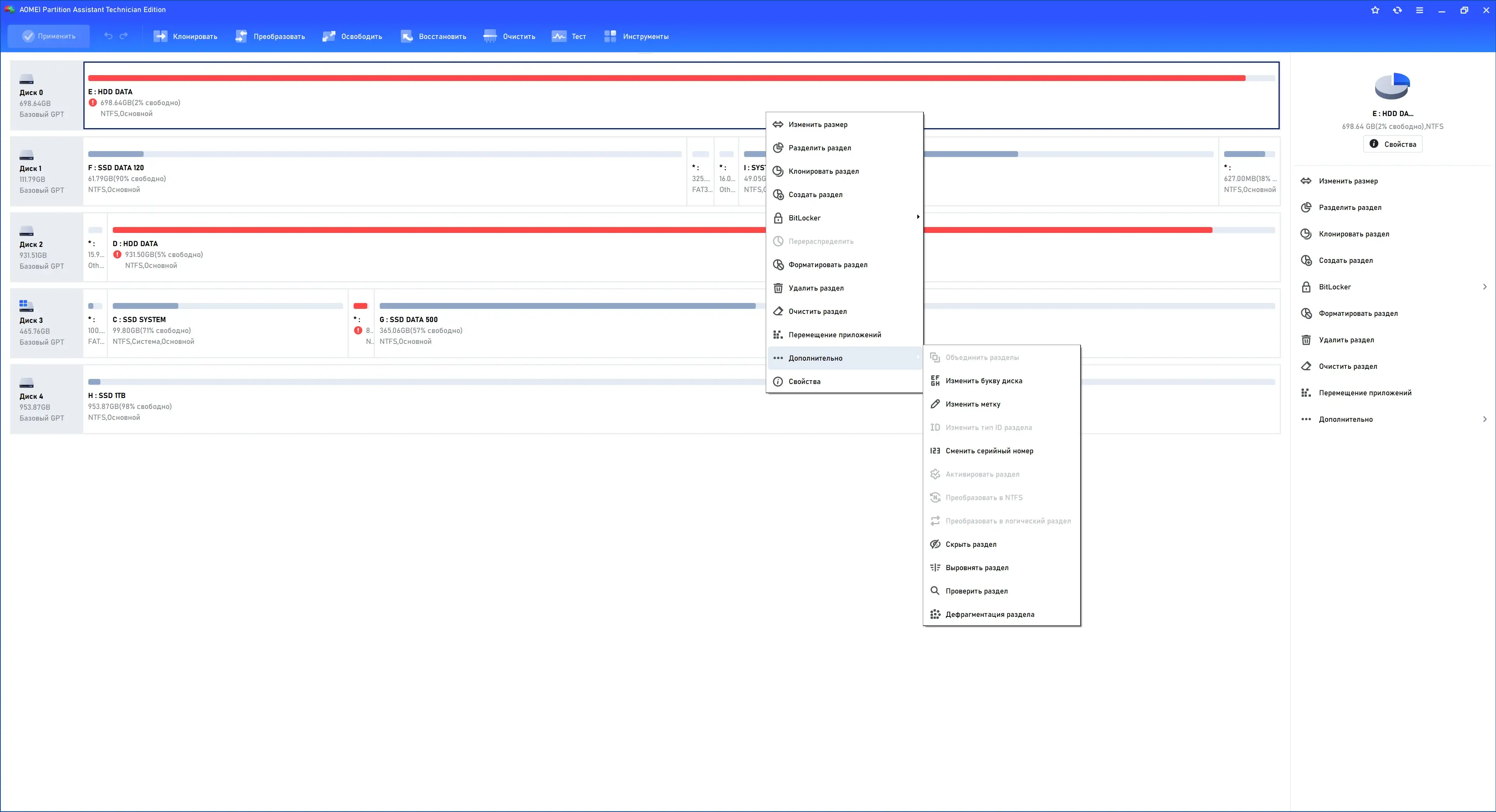Select 'Изменить букву диска' in submenu
The width and height of the screenshot is (1496, 812).
(x=984, y=381)
